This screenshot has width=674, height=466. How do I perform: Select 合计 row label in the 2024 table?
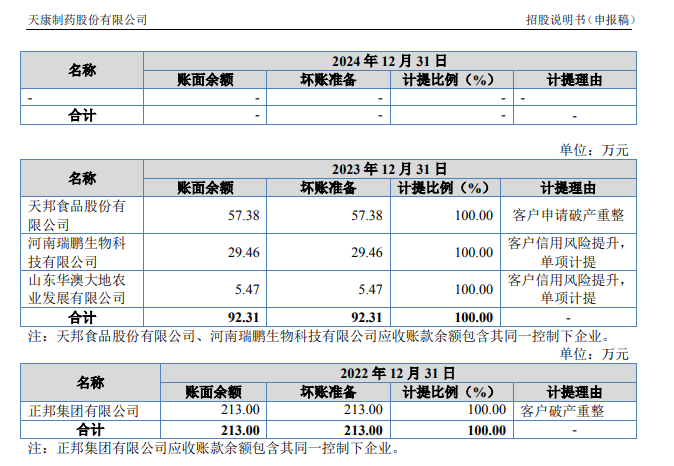(x=82, y=116)
